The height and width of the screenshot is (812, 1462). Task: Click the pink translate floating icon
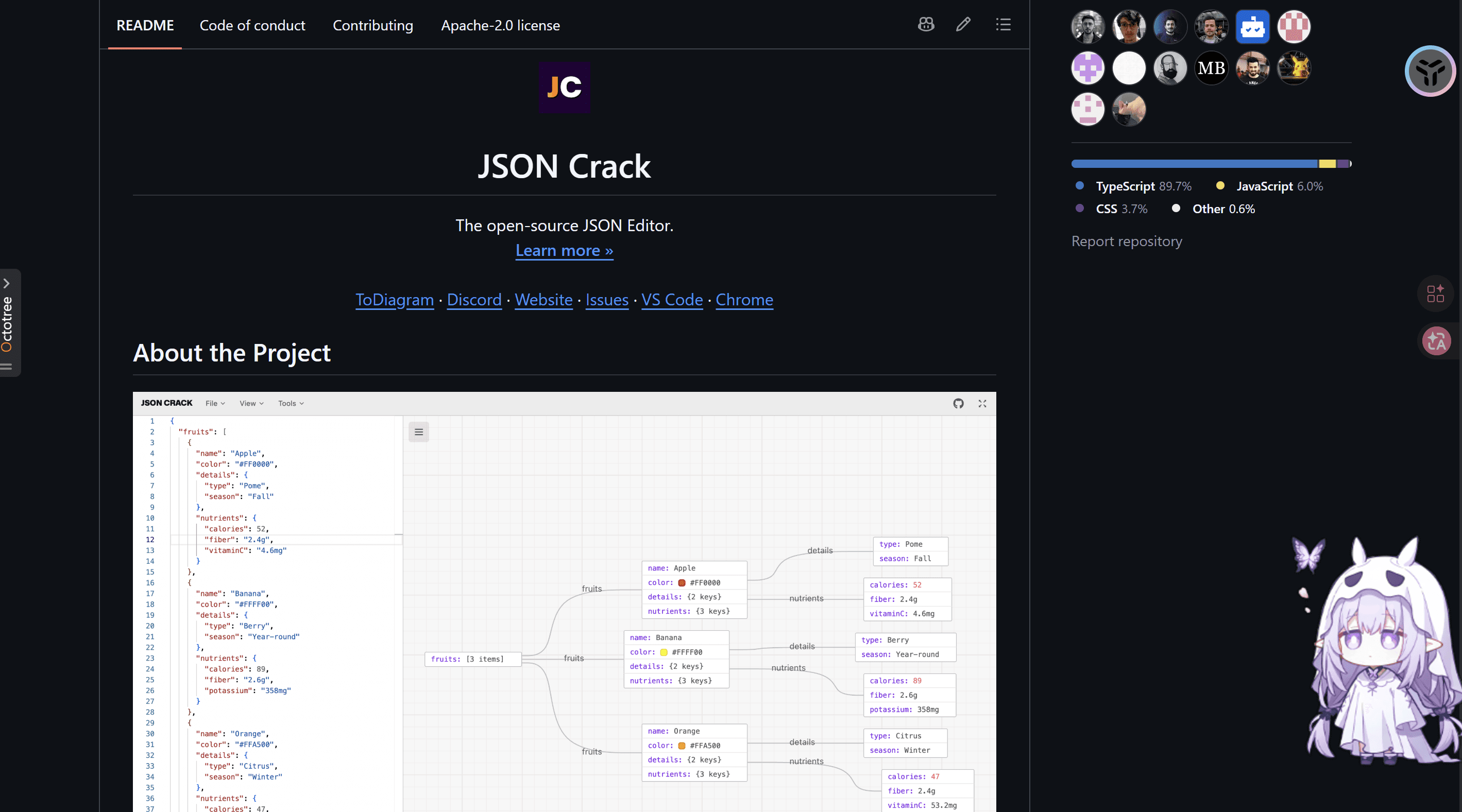(1436, 340)
